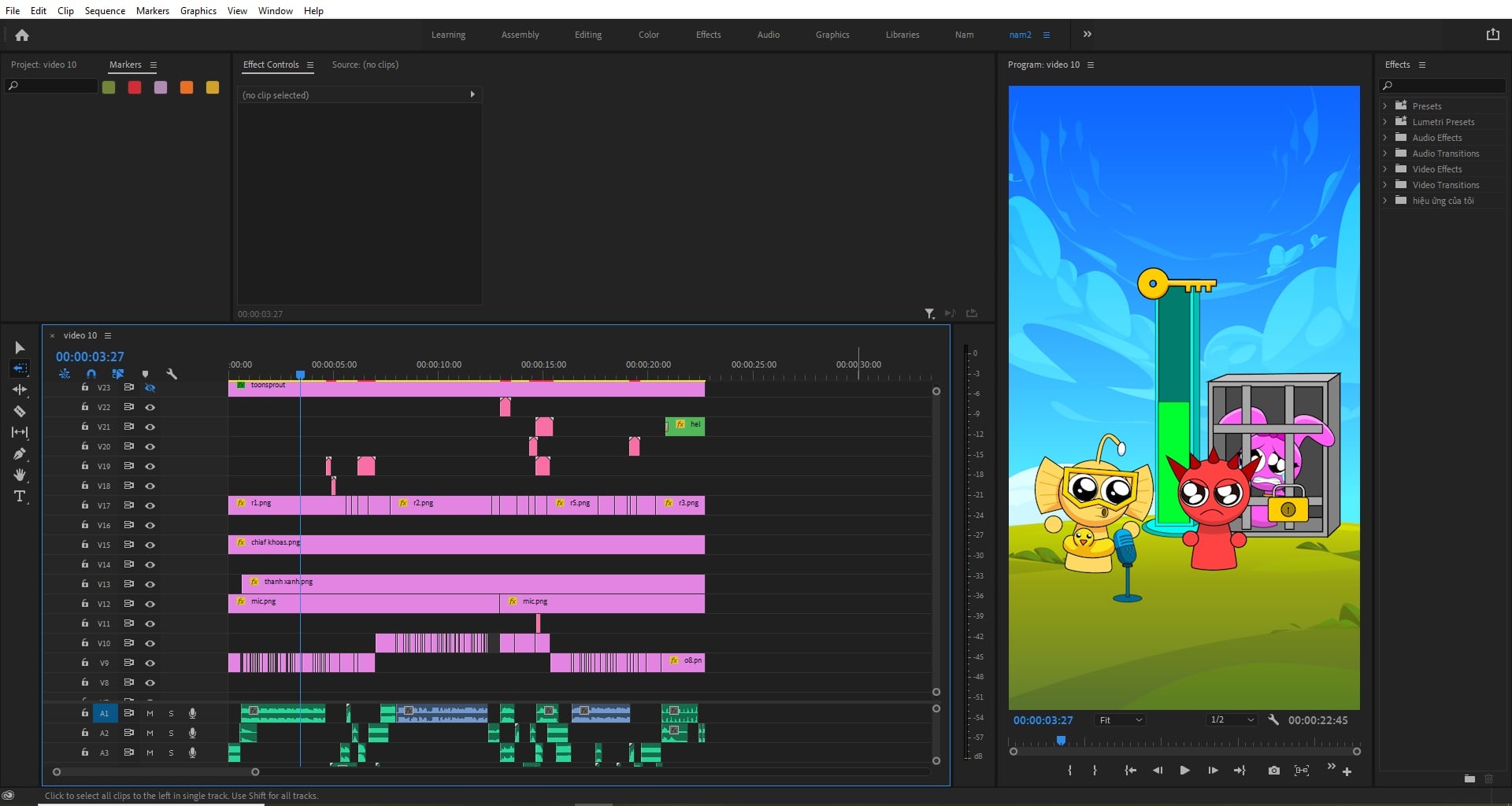Filter markers by green color swatch
This screenshot has height=806, width=1512.
(x=109, y=87)
